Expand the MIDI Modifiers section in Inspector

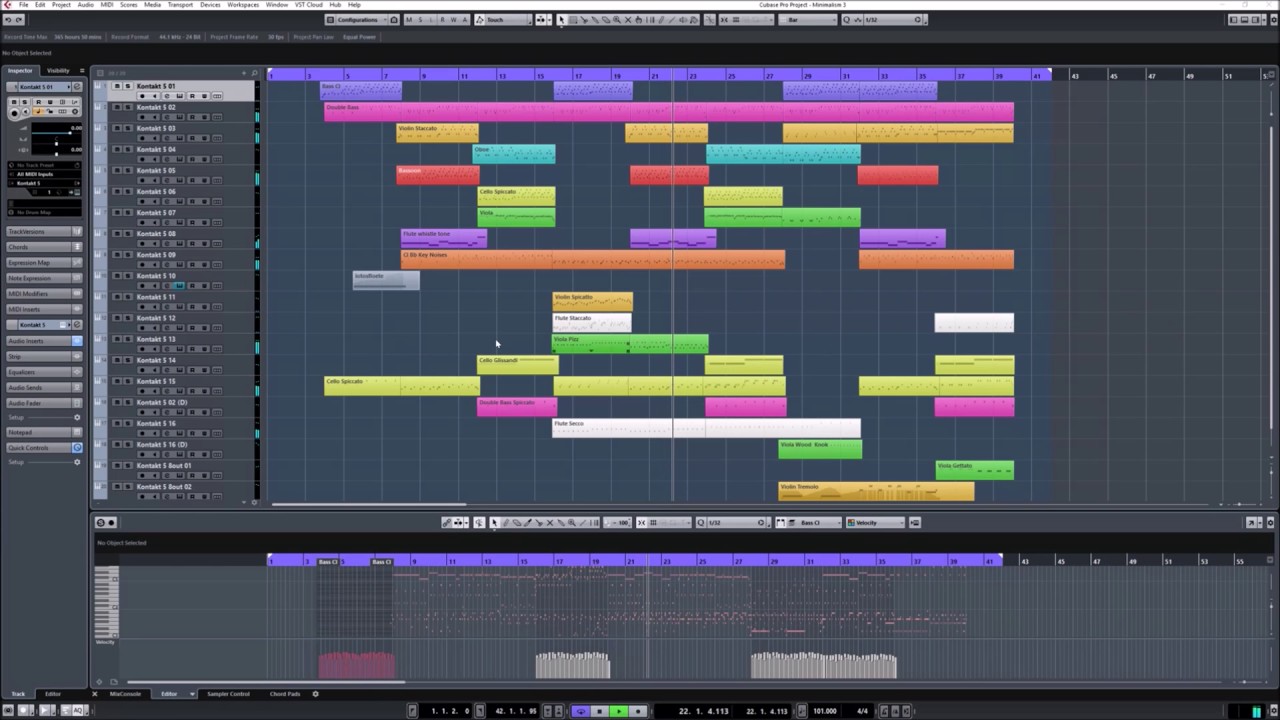44,294
